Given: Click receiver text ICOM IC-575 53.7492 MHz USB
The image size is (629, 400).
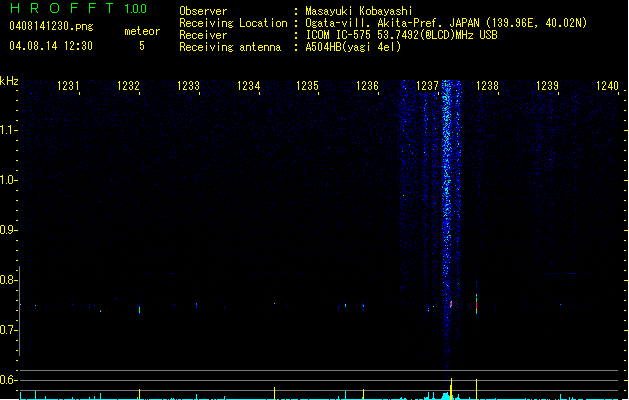Looking at the screenshot, I should [402, 35].
